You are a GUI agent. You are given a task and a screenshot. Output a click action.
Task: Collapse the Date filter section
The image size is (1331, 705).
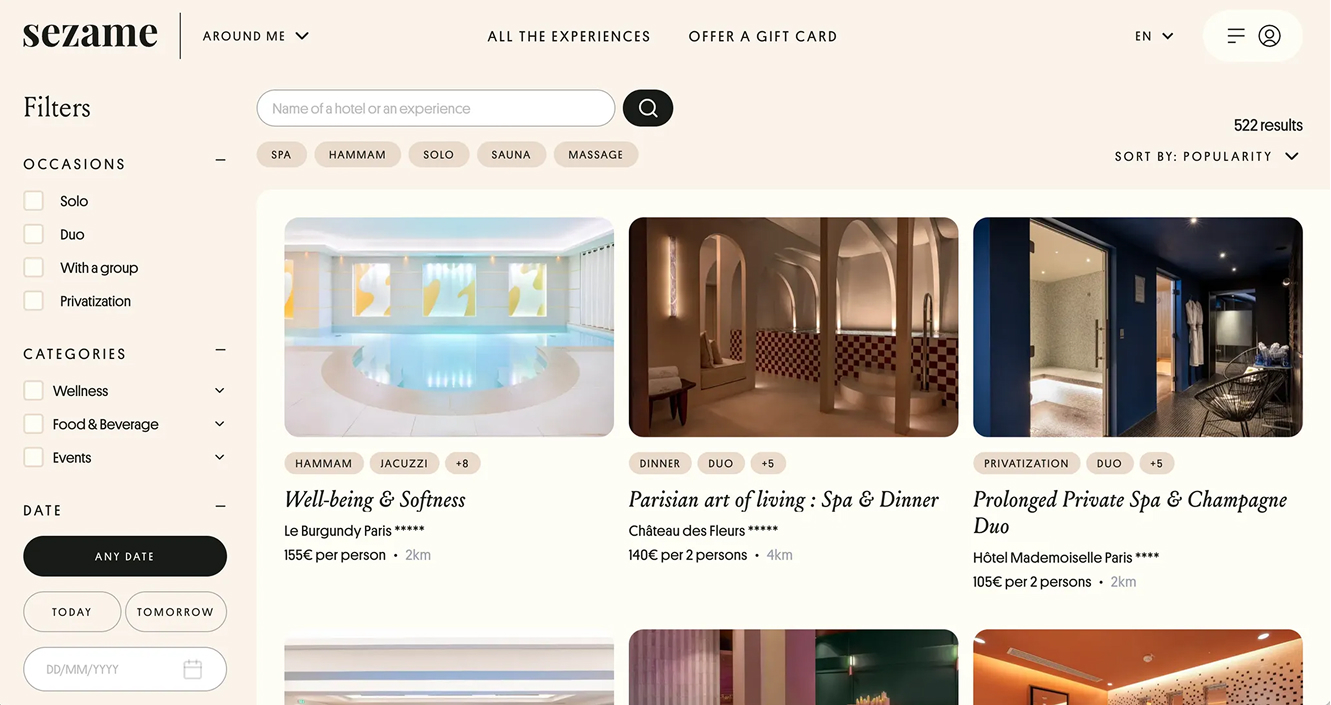[220, 507]
